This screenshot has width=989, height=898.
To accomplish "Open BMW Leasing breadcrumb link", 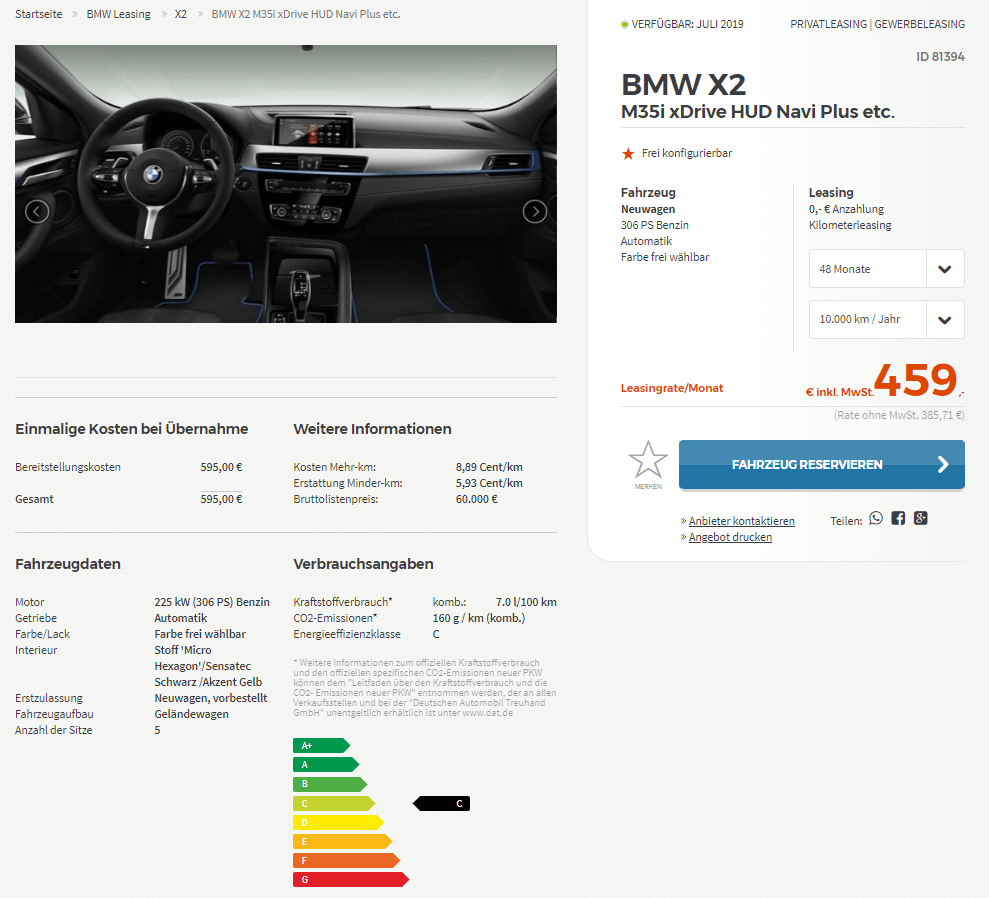I will click(119, 14).
